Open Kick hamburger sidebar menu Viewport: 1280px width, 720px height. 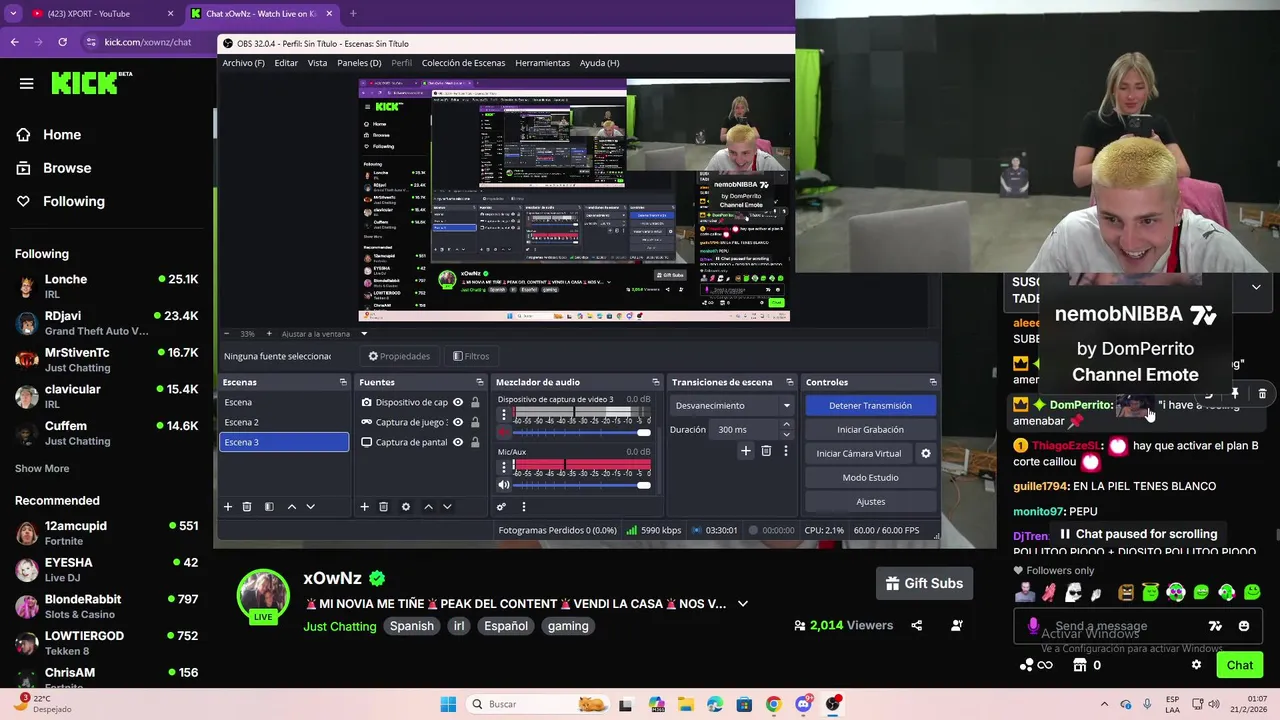point(27,84)
